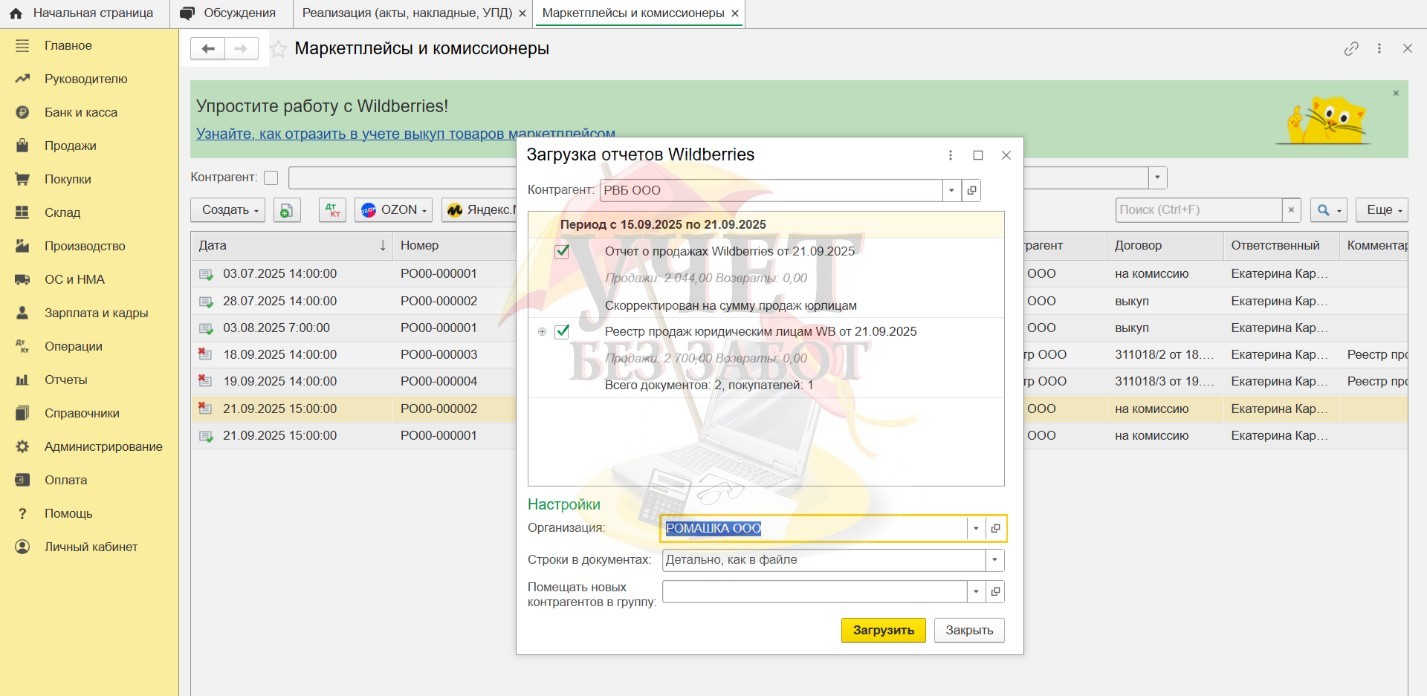
Task: Click the back navigation arrow
Action: click(208, 48)
